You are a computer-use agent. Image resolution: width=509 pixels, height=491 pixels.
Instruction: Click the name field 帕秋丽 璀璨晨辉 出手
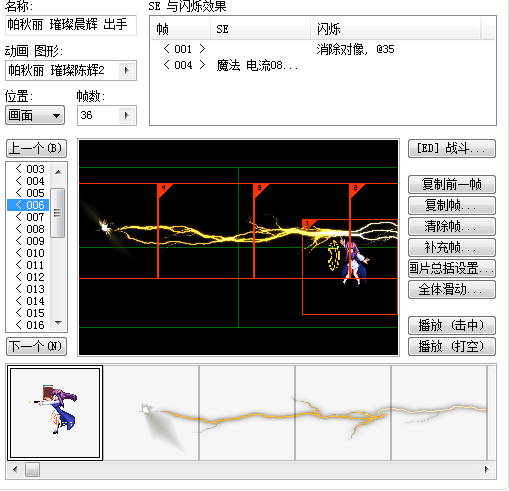tap(71, 25)
